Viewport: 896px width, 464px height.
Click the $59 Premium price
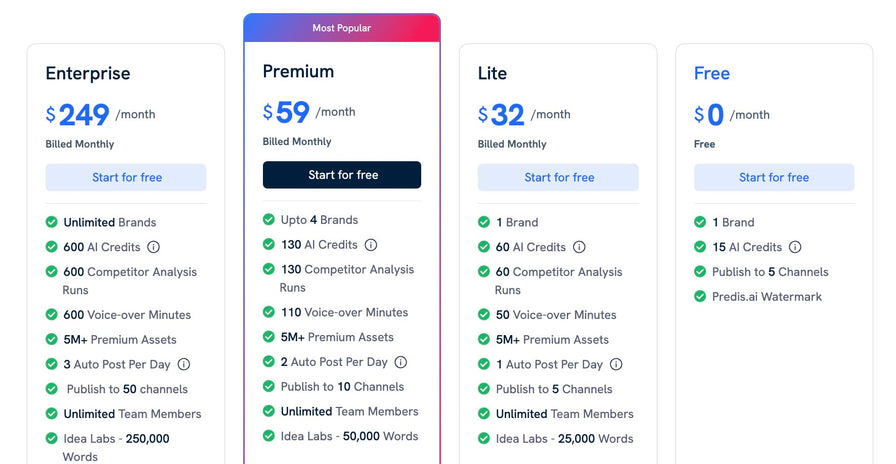(x=285, y=112)
